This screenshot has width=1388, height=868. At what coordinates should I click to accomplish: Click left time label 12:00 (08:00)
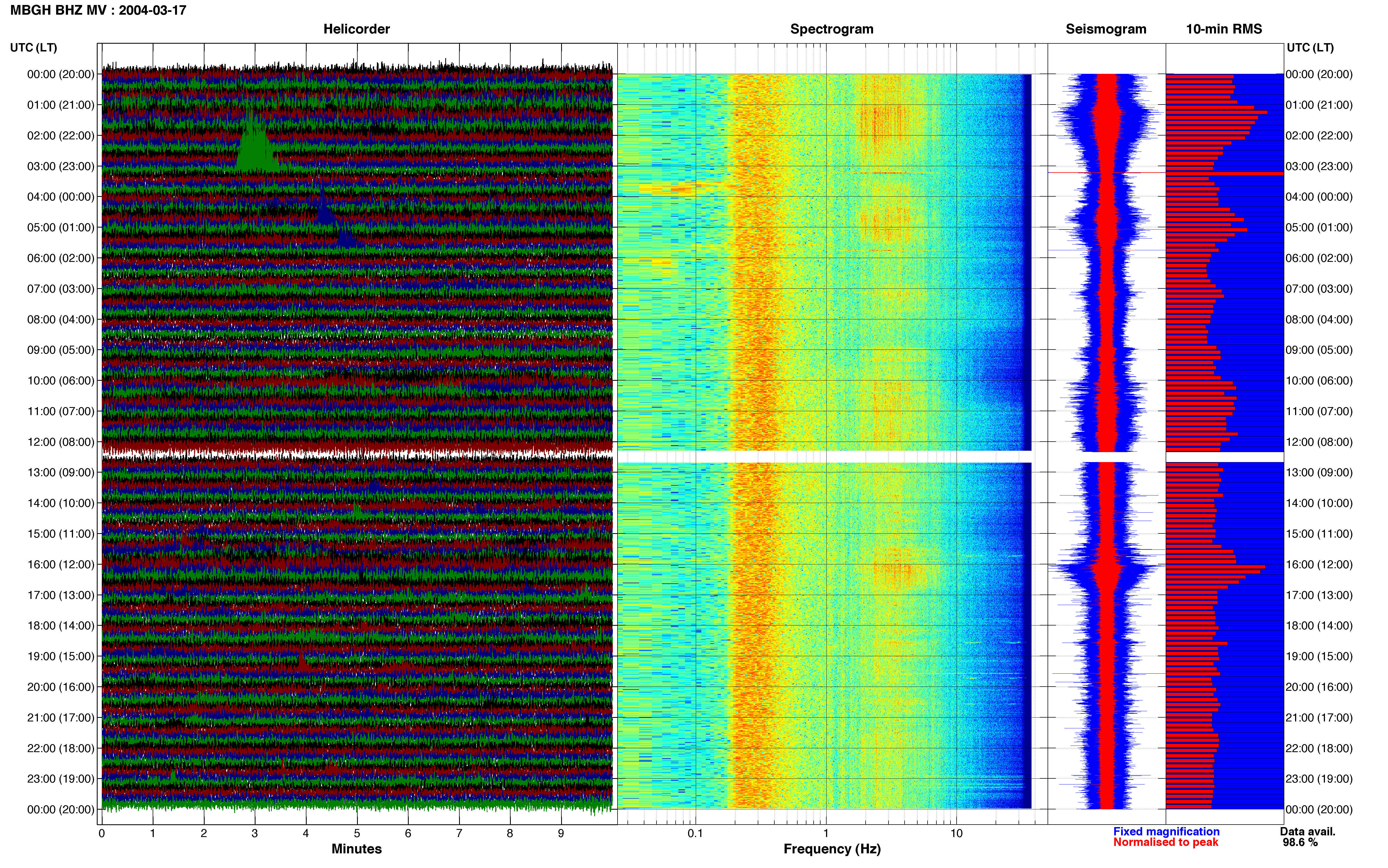click(60, 442)
